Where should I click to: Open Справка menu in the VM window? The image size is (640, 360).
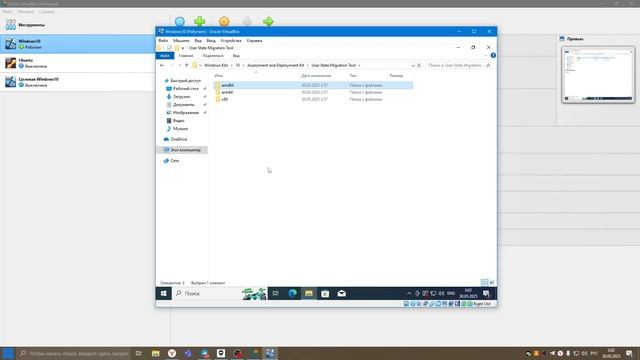[254, 40]
